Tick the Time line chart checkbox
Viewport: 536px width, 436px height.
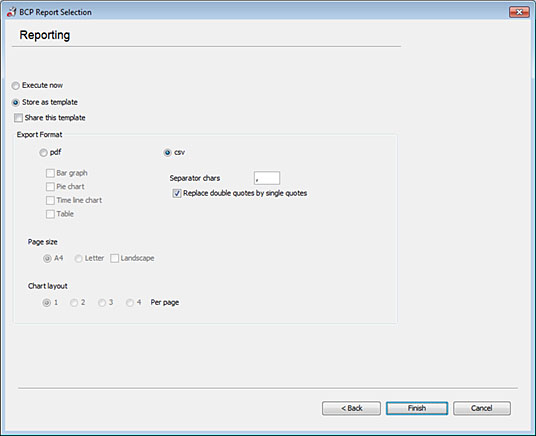(50, 200)
